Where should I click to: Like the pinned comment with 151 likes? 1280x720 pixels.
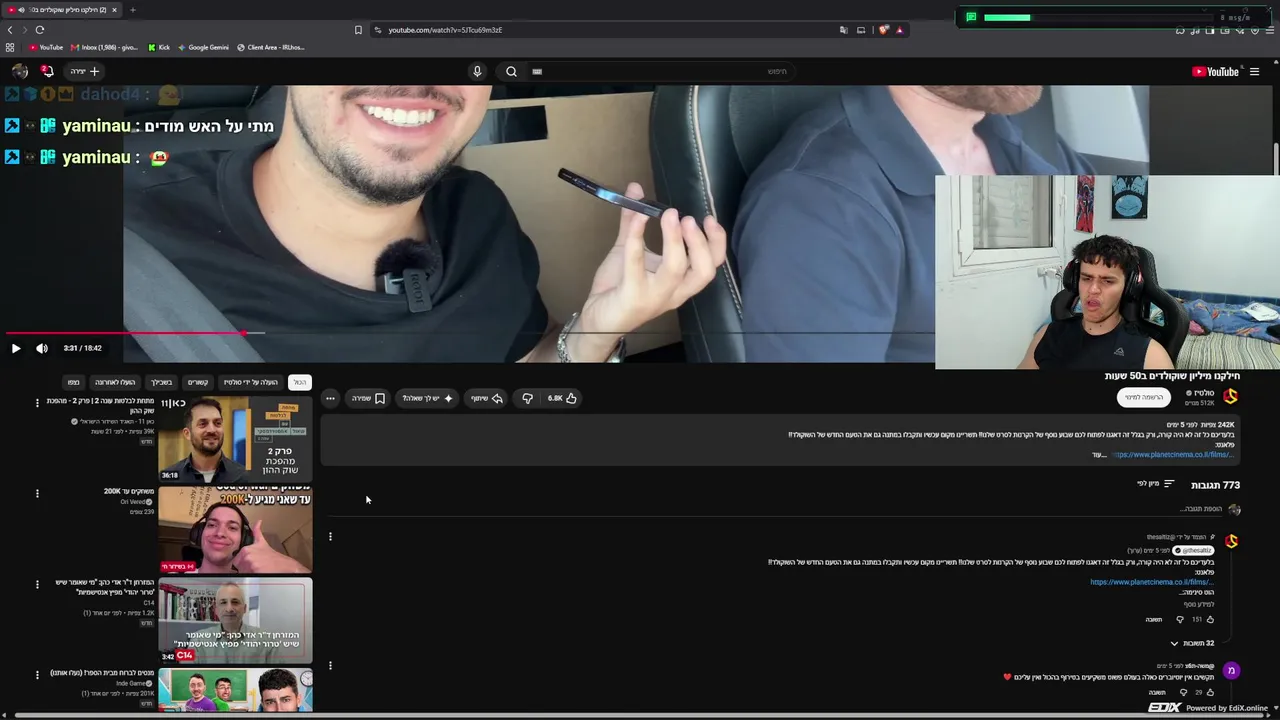click(x=1210, y=620)
